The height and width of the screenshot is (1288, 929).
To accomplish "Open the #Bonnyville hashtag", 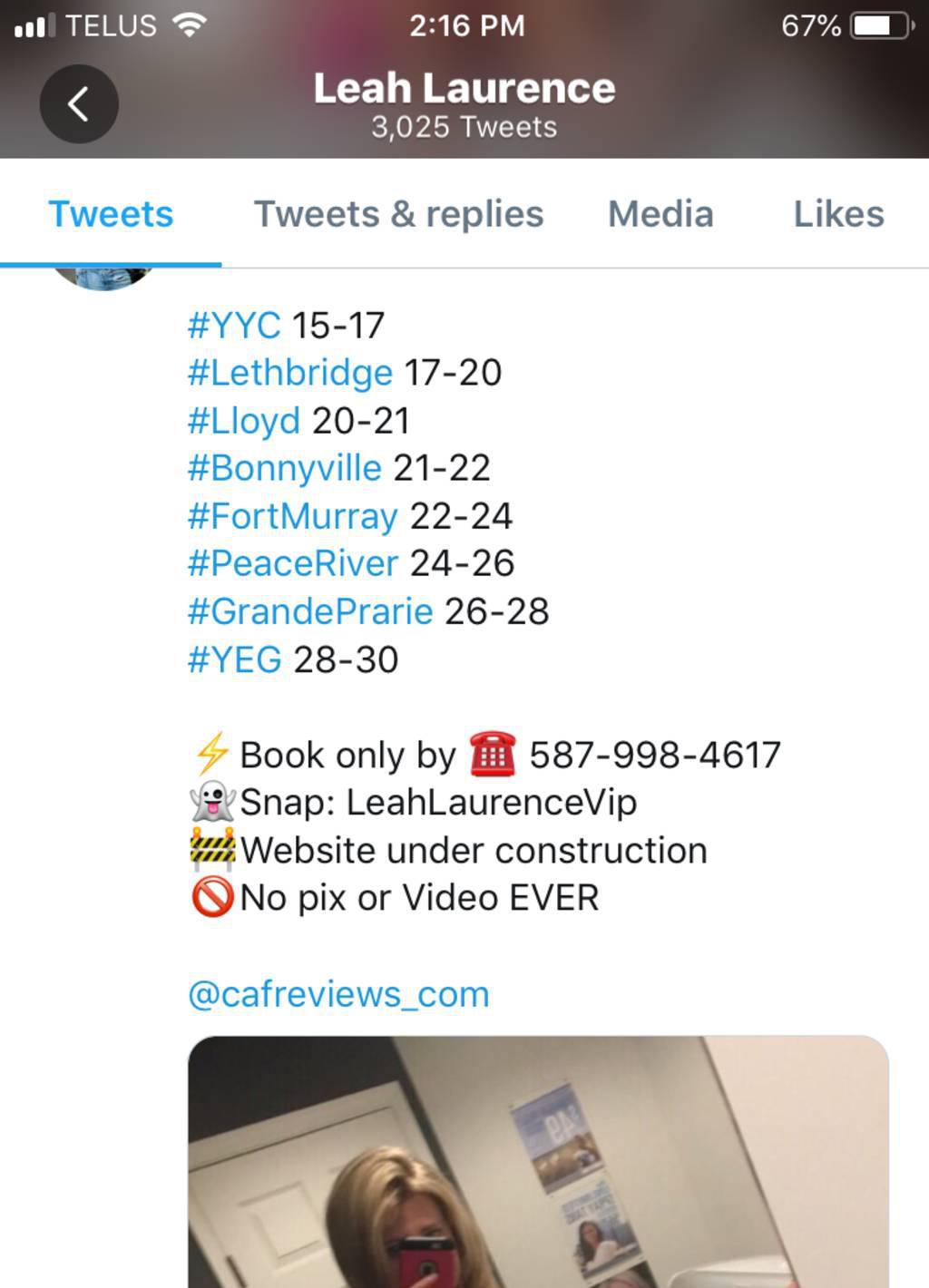I will click(284, 468).
